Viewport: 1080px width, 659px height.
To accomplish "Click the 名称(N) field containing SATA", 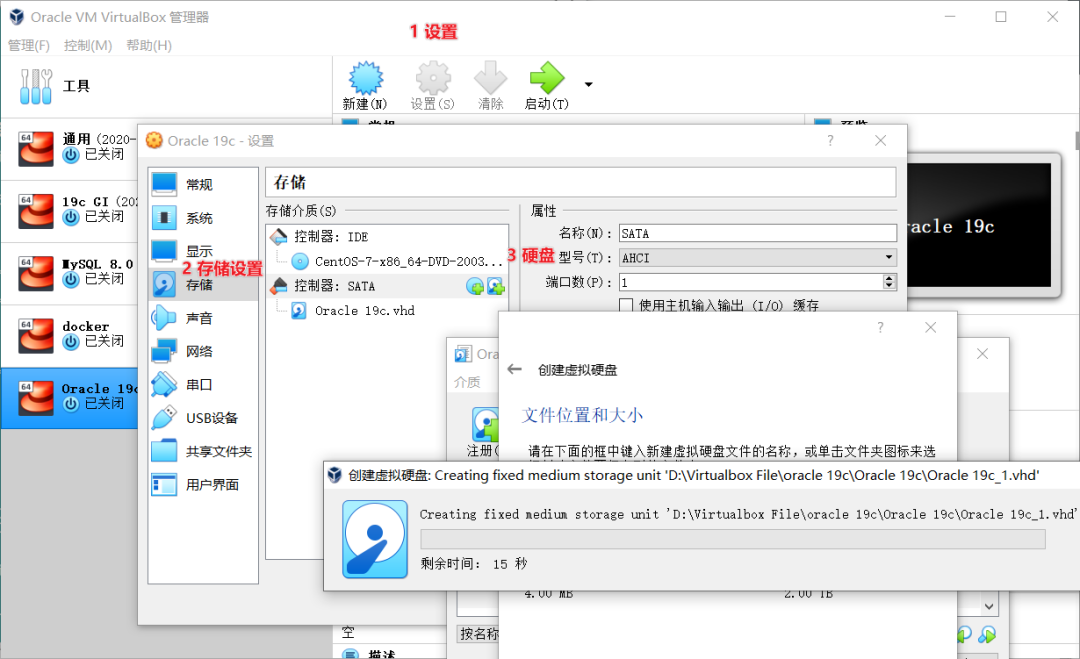I will [758, 233].
